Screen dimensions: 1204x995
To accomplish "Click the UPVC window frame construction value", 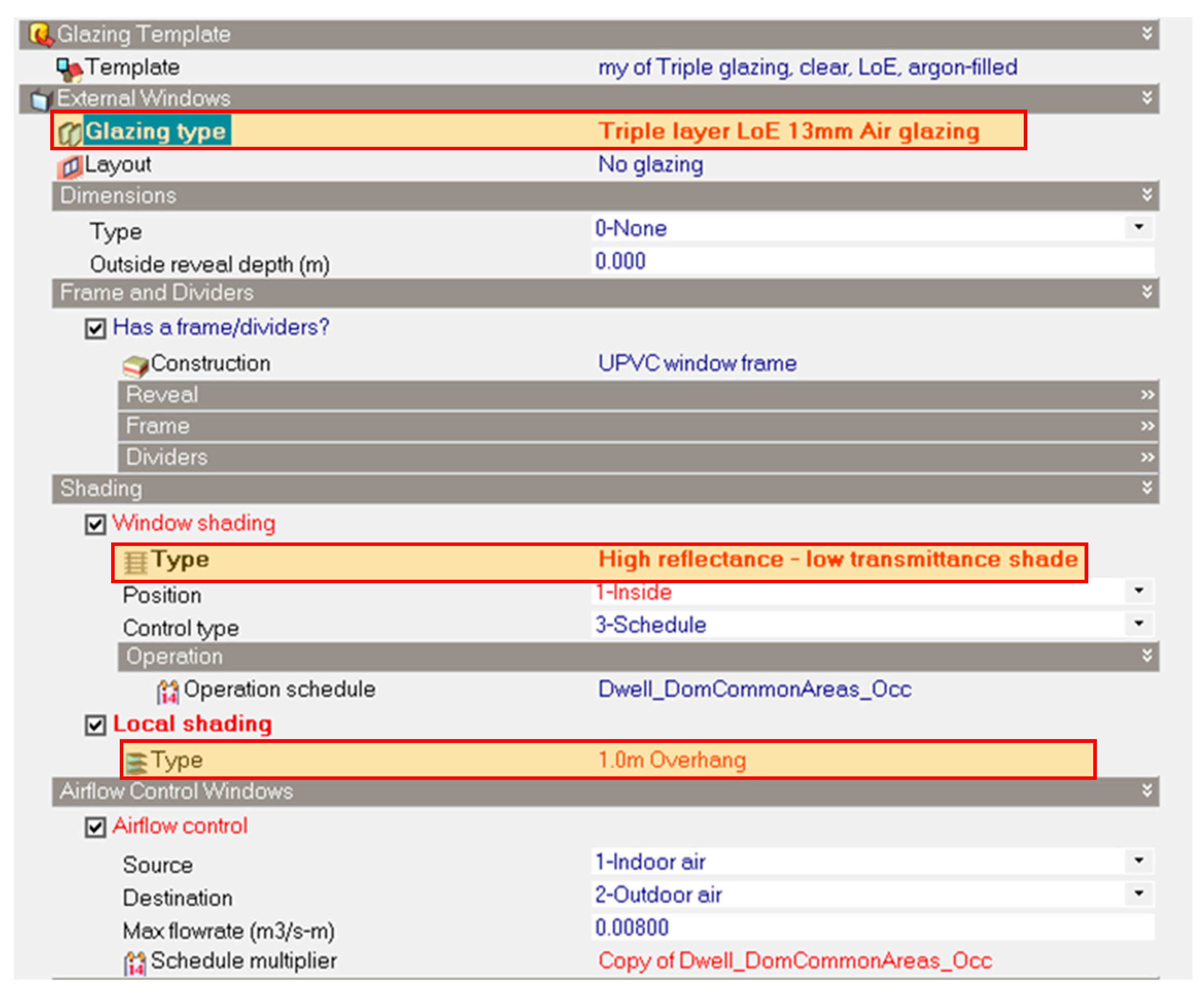I will [x=697, y=363].
